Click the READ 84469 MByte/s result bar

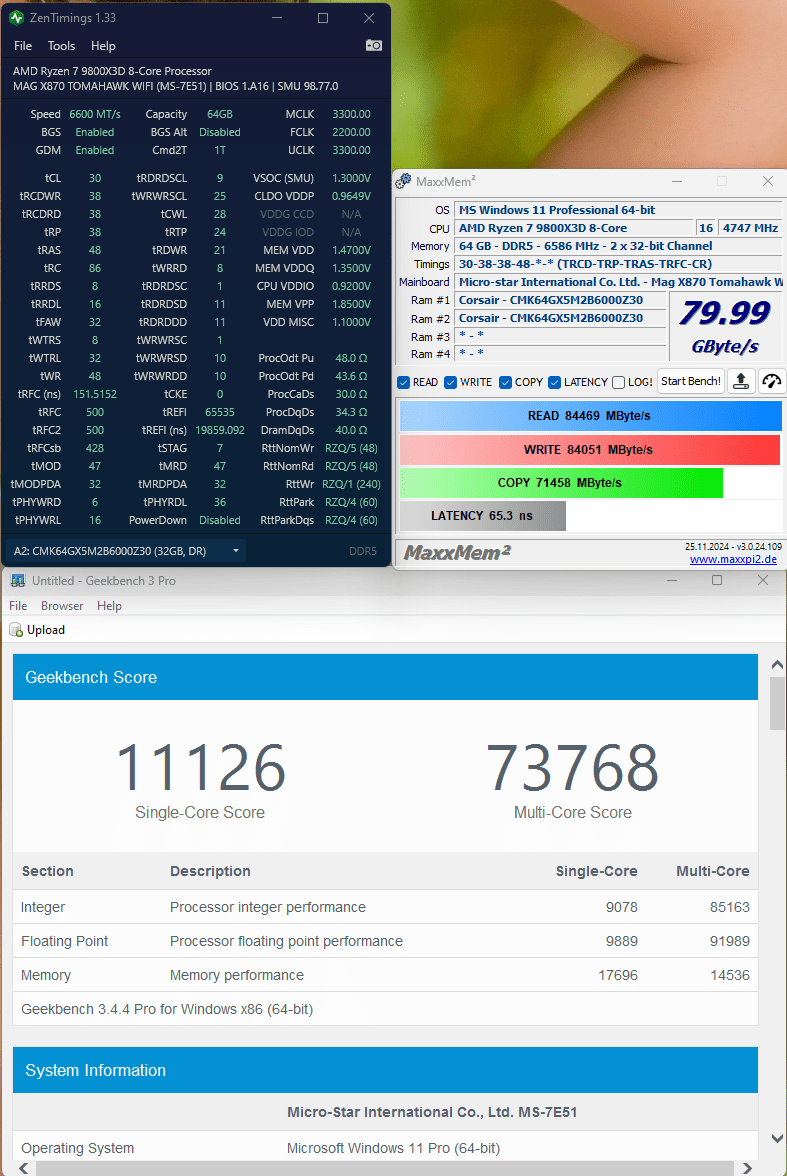click(590, 416)
